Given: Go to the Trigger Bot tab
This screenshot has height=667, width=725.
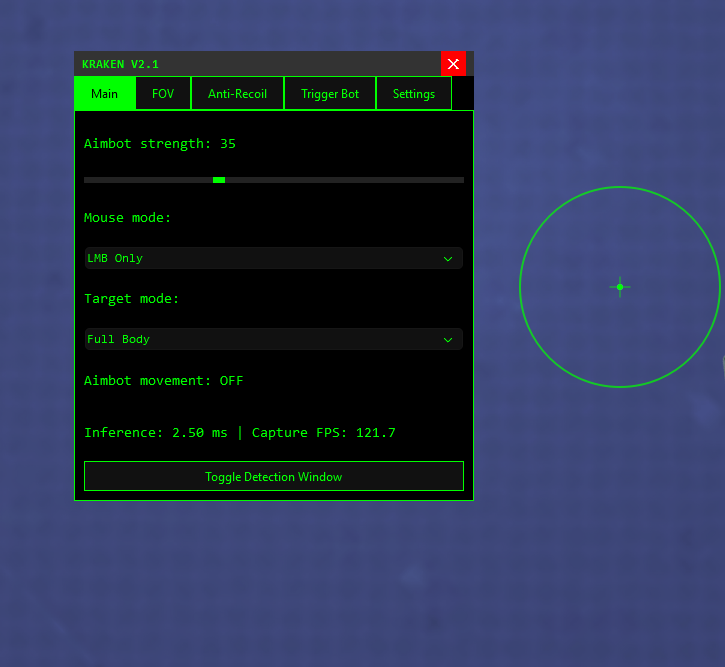Looking at the screenshot, I should click(x=330, y=94).
